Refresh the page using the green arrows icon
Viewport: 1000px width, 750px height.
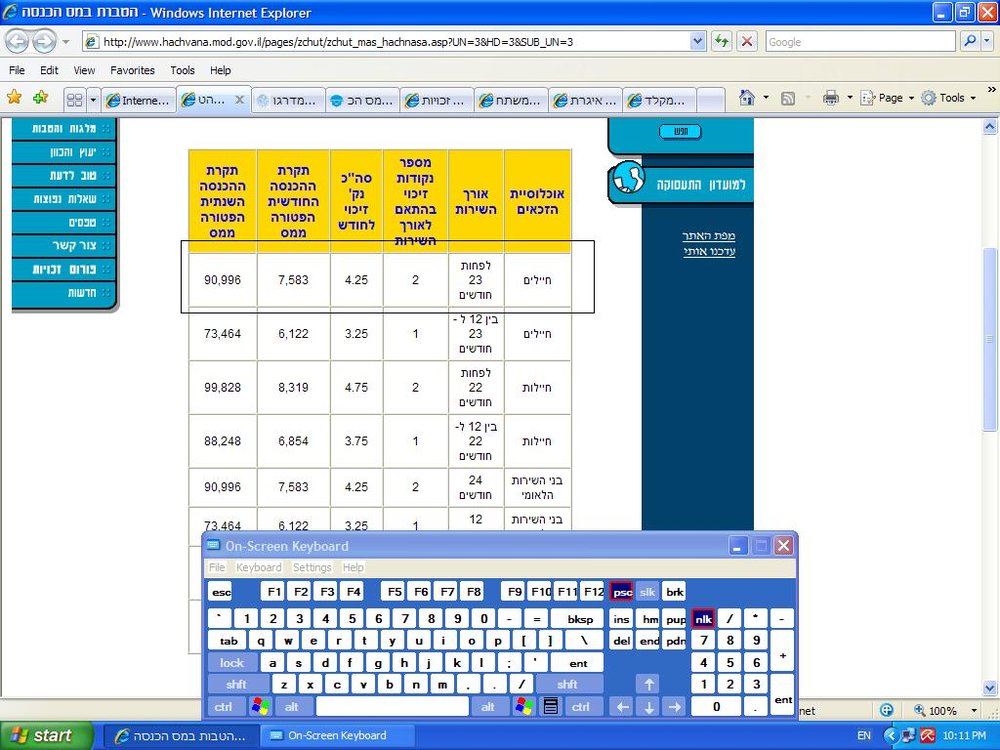[721, 42]
